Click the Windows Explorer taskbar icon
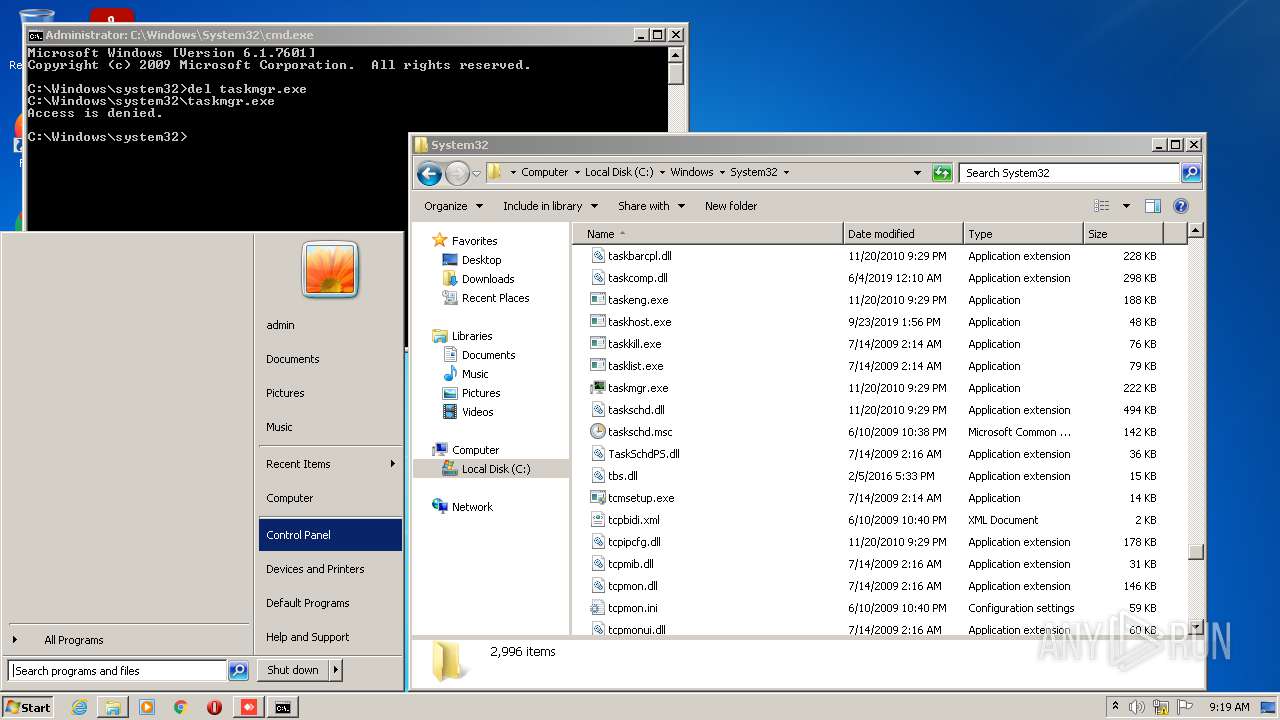 (x=113, y=707)
